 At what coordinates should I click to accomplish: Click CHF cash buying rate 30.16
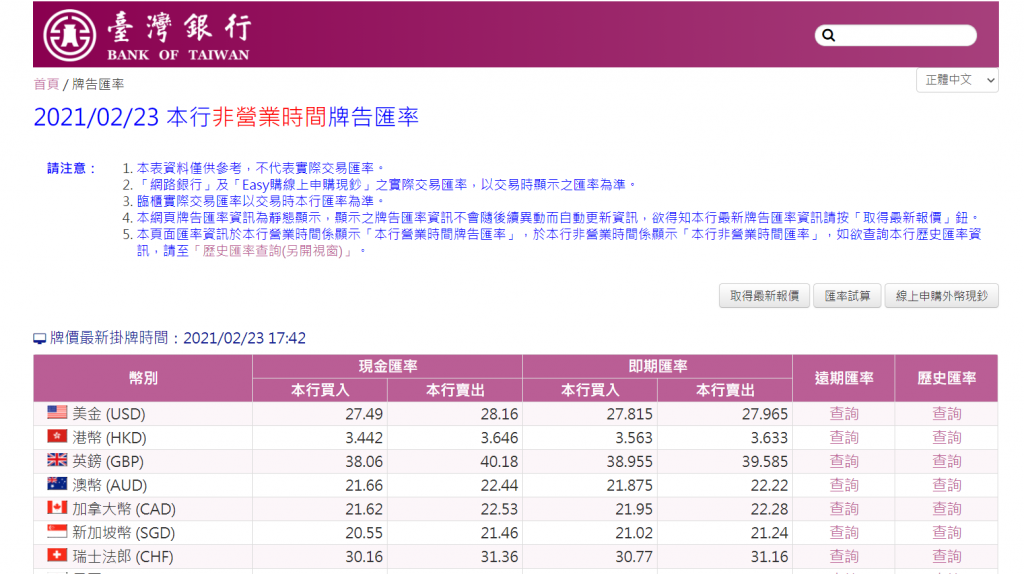coord(364,557)
